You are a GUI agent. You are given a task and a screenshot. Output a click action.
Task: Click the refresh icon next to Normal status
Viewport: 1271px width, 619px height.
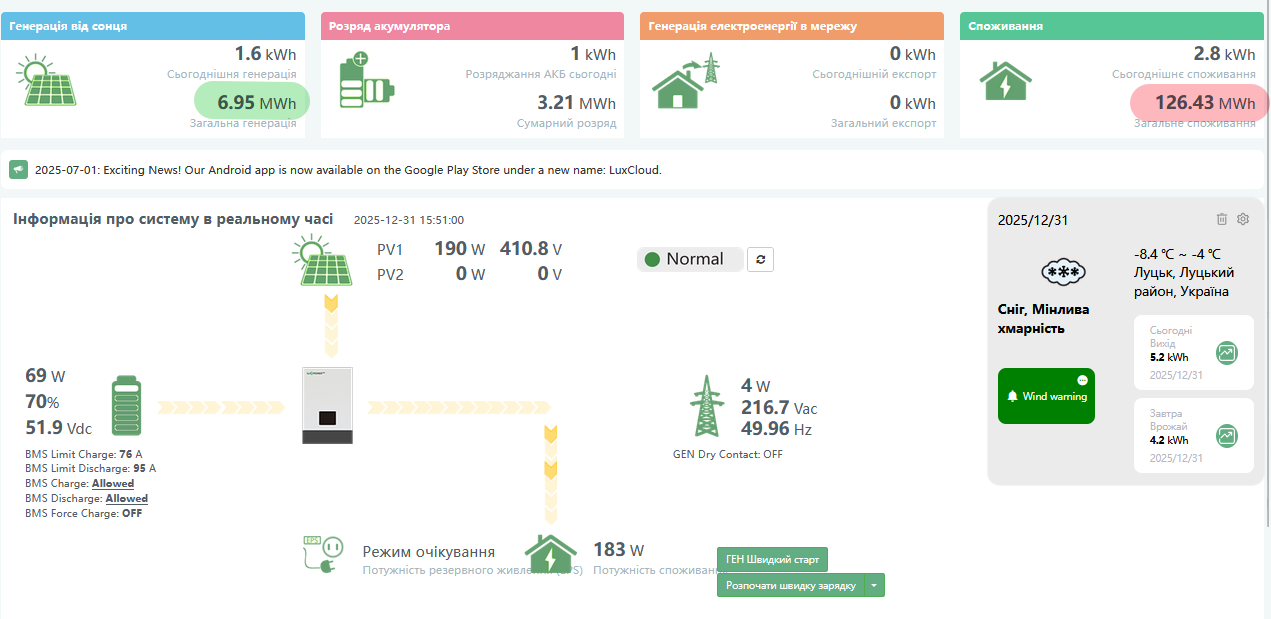pos(761,260)
